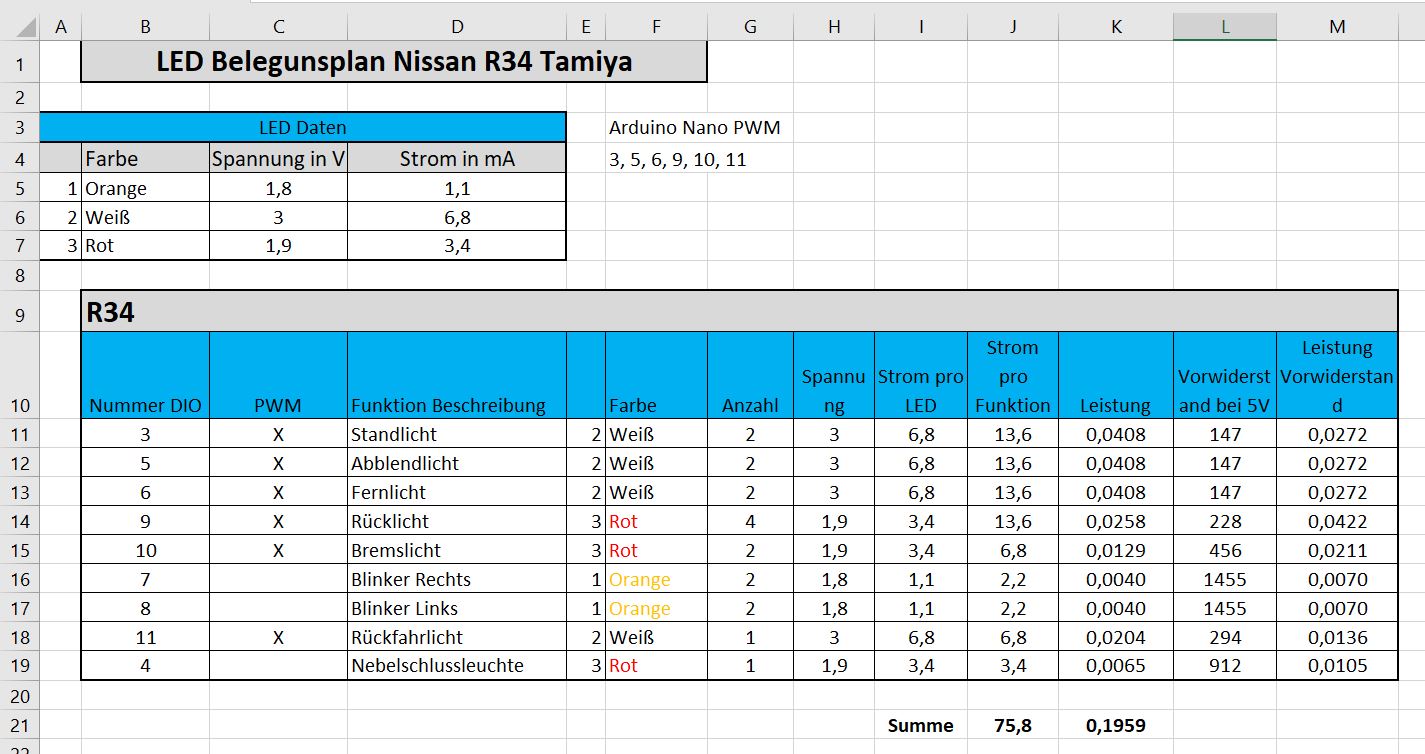Select the Vorwiderstand value '228'
This screenshot has height=754, width=1425.
coord(1225,521)
